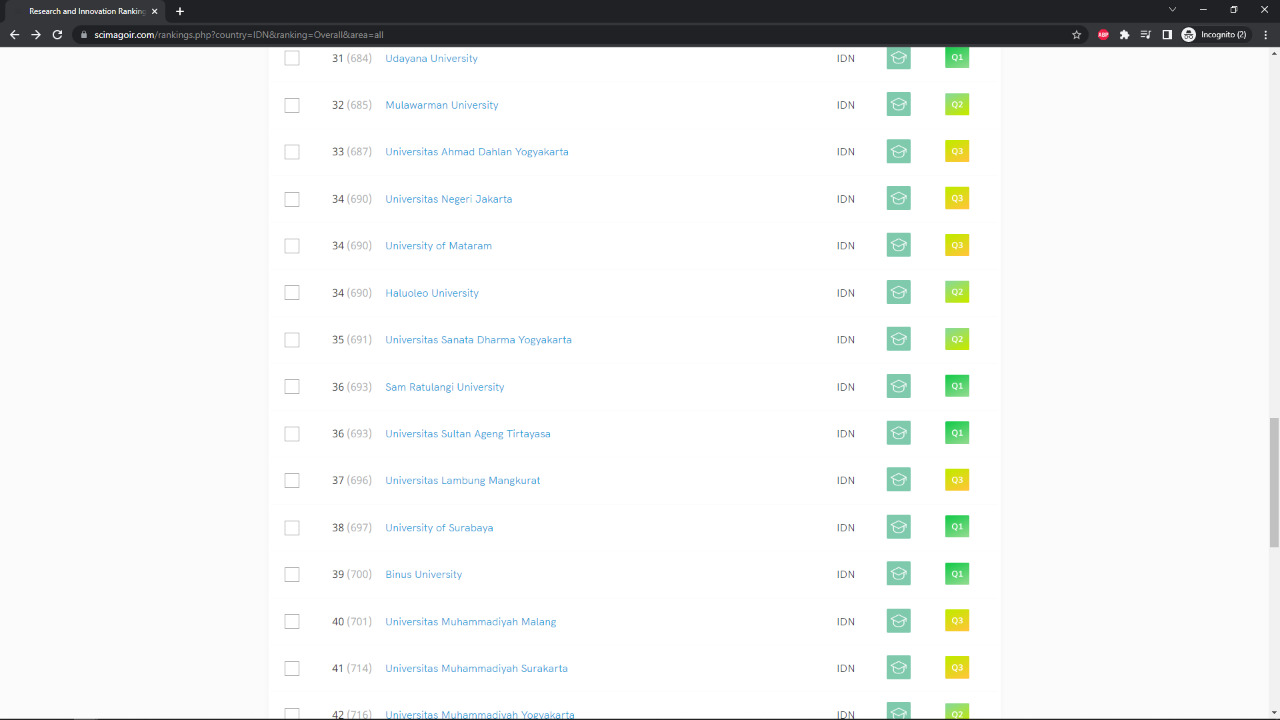Tick the Universitas Lambung Mangkurat checkbox
1280x720 pixels.
tap(292, 480)
